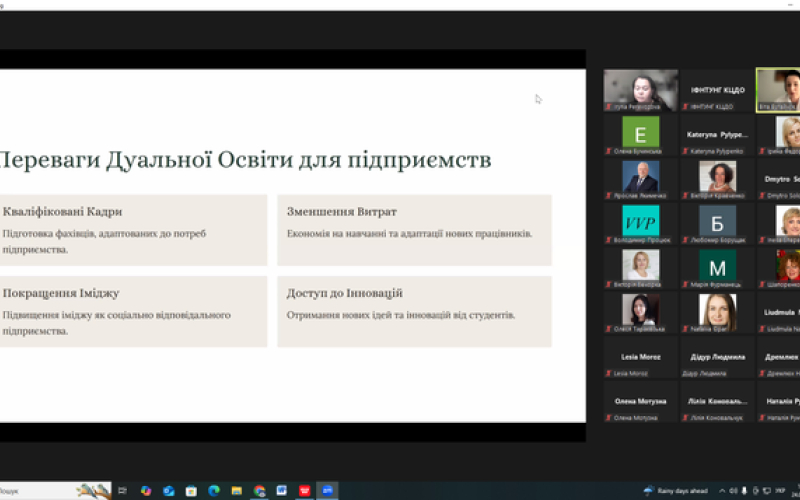Select the Б avatar participant tile
Image resolution: width=800 pixels, height=500 pixels.
pos(717,224)
